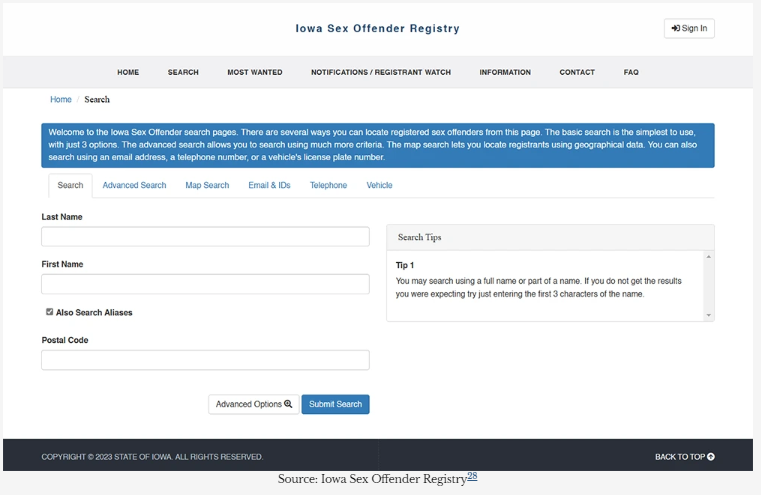
Task: Click the Home breadcrumb link
Action: pos(61,100)
